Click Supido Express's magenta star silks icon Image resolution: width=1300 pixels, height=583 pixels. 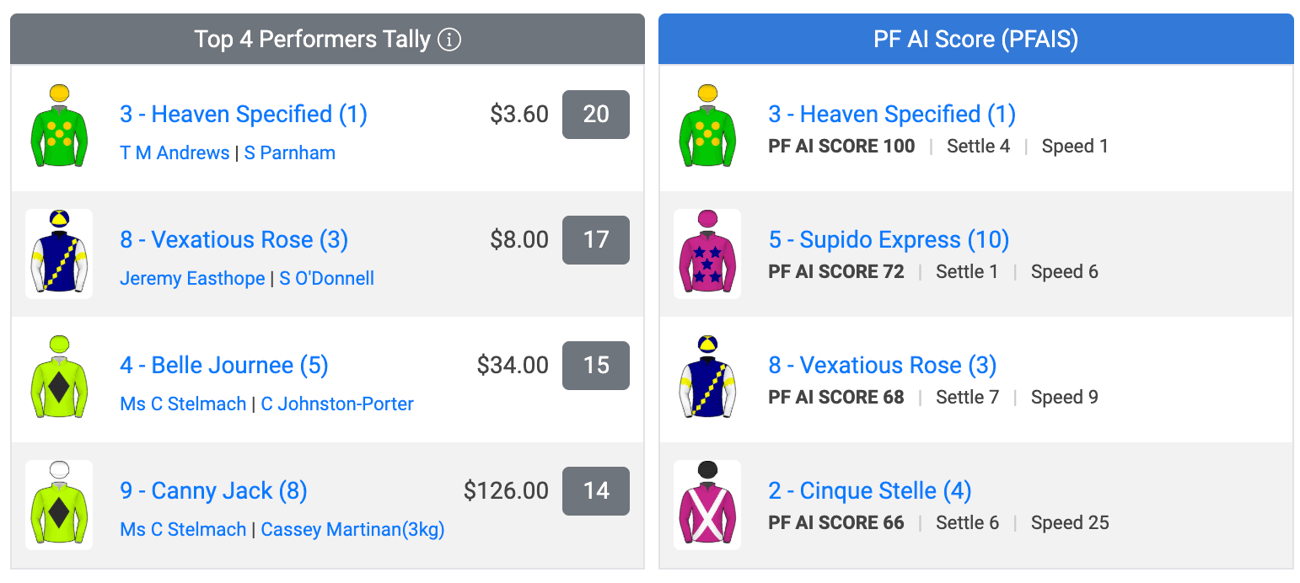(707, 254)
